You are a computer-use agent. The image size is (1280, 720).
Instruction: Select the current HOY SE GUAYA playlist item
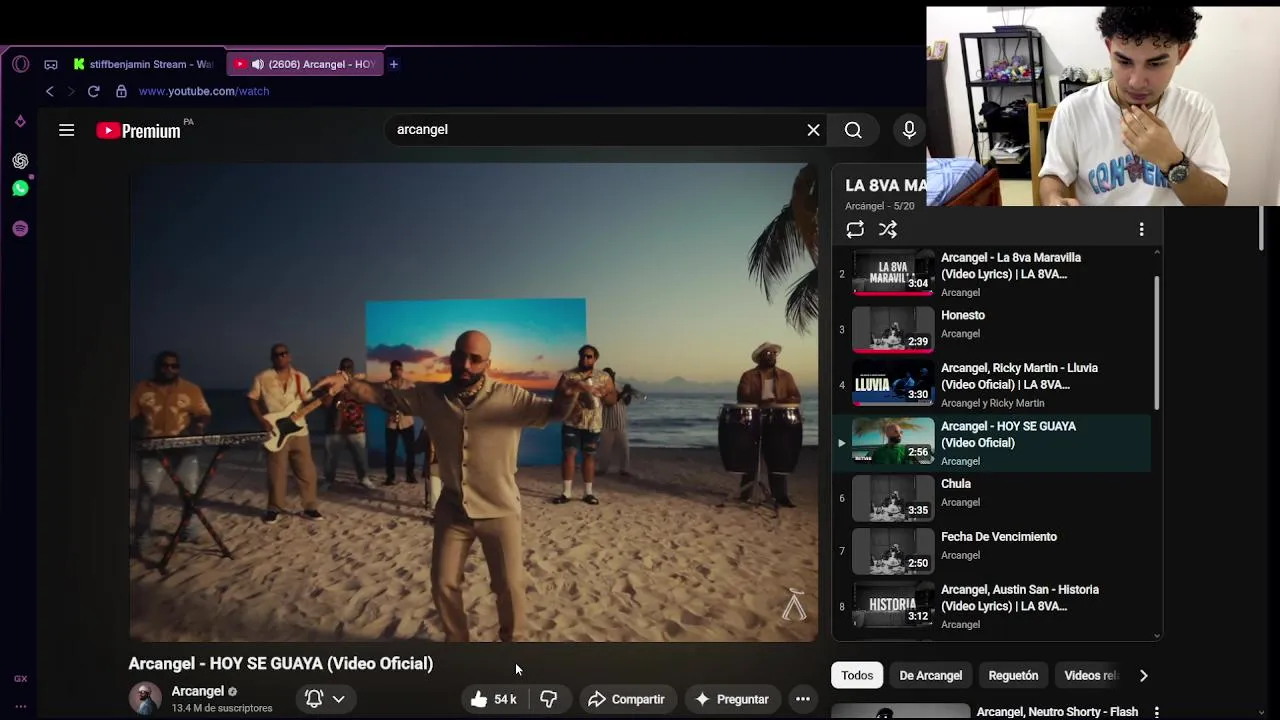tap(992, 442)
